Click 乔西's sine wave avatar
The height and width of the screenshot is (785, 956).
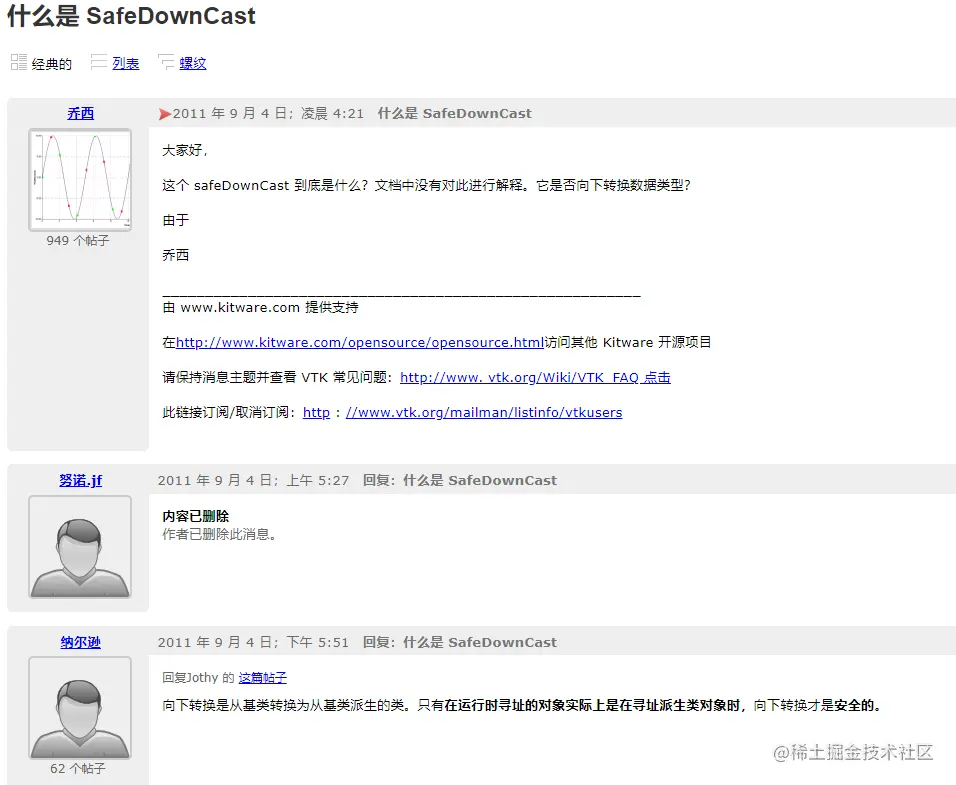coord(80,180)
